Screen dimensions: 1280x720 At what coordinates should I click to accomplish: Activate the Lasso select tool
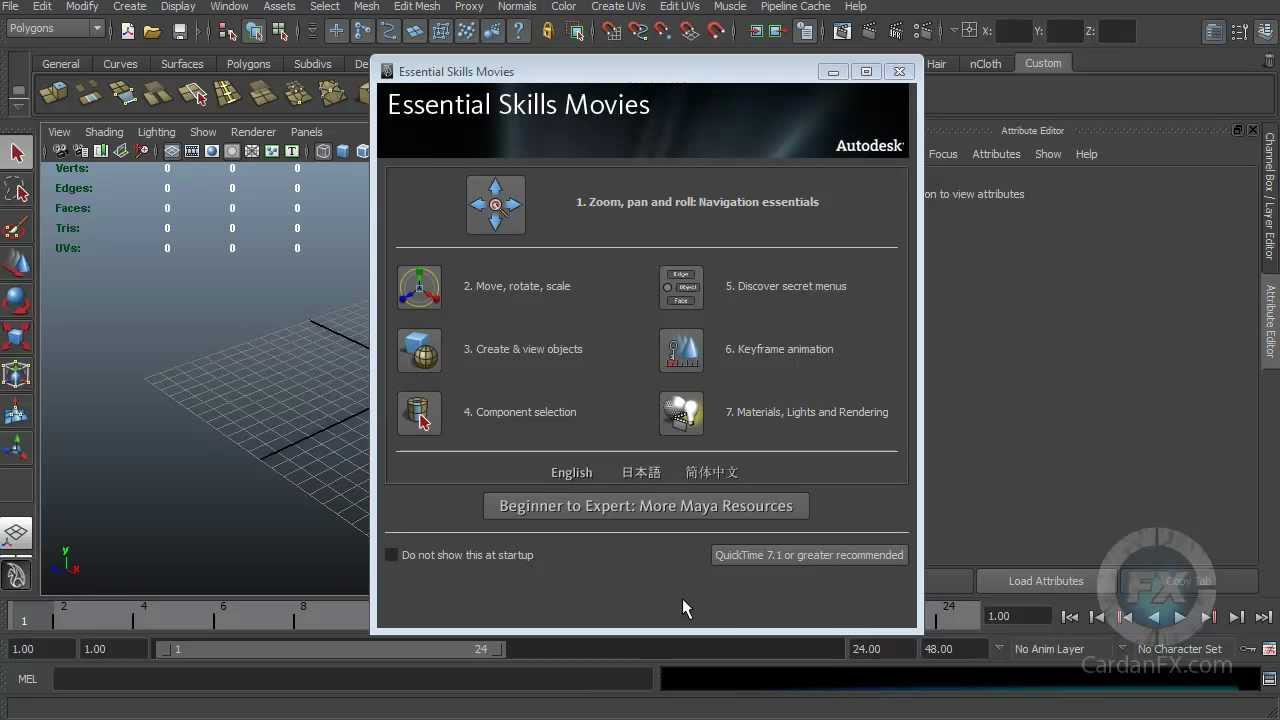[x=16, y=190]
